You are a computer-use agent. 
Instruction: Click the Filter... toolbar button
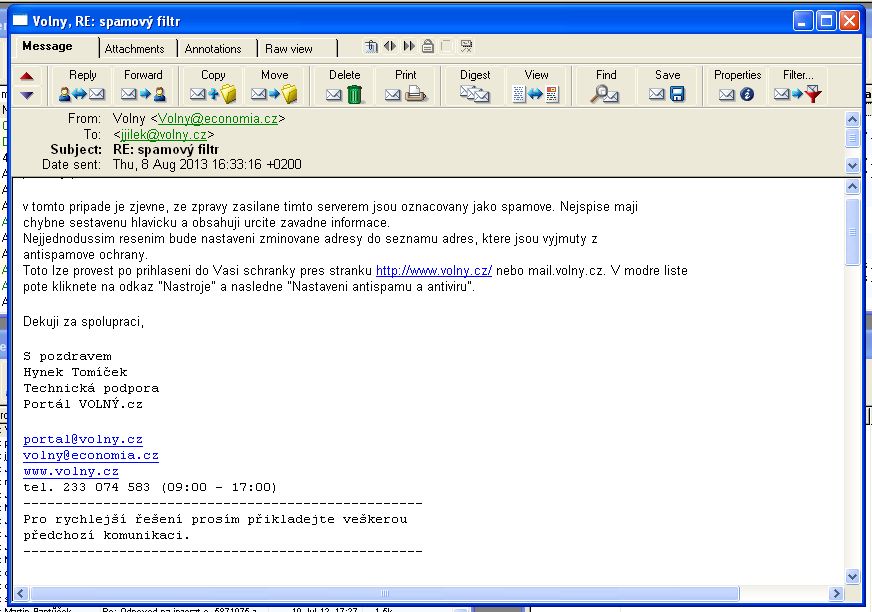pos(798,86)
